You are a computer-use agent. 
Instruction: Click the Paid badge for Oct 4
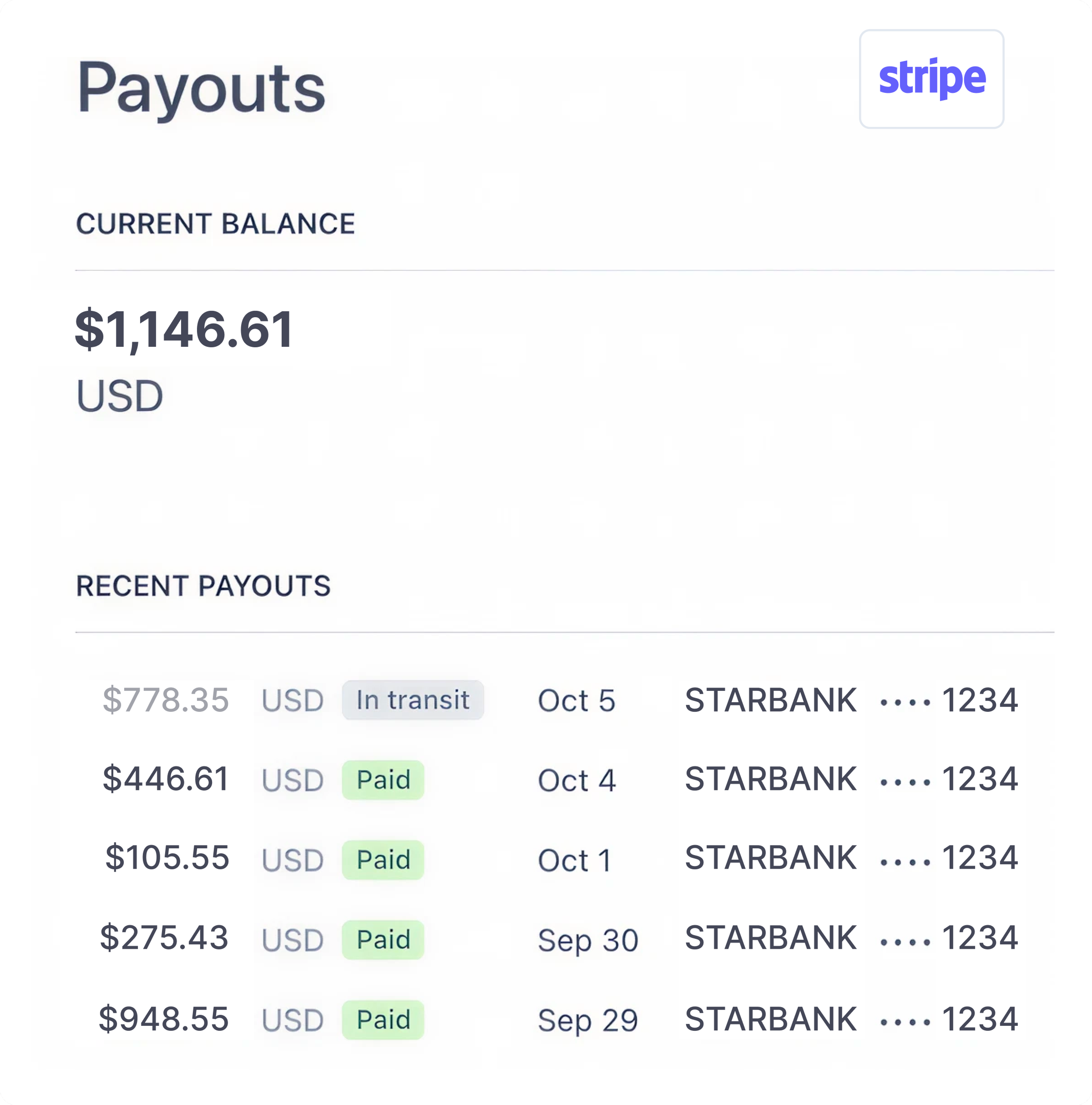(x=383, y=780)
